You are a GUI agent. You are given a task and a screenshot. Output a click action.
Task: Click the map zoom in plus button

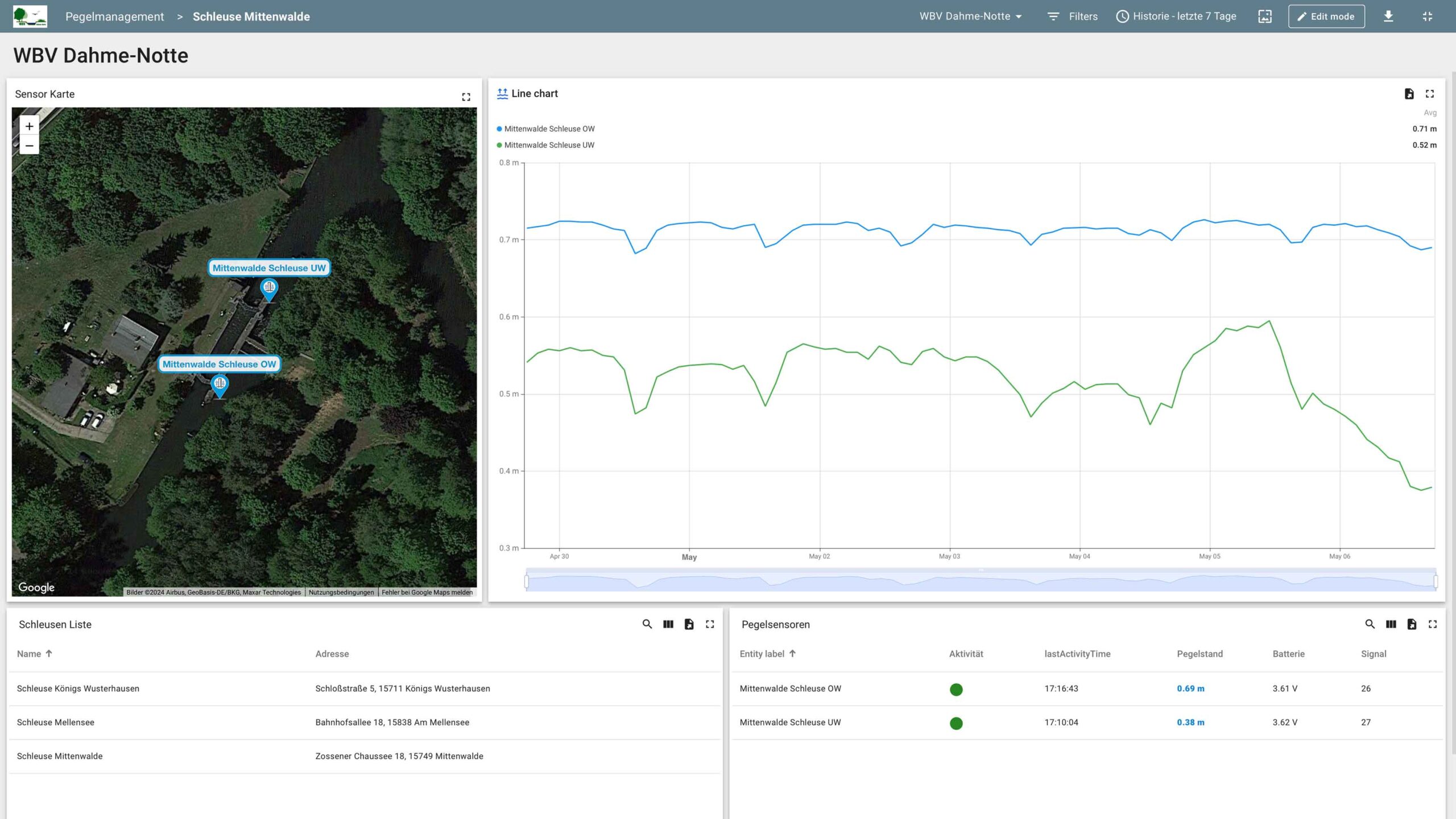pyautogui.click(x=29, y=126)
